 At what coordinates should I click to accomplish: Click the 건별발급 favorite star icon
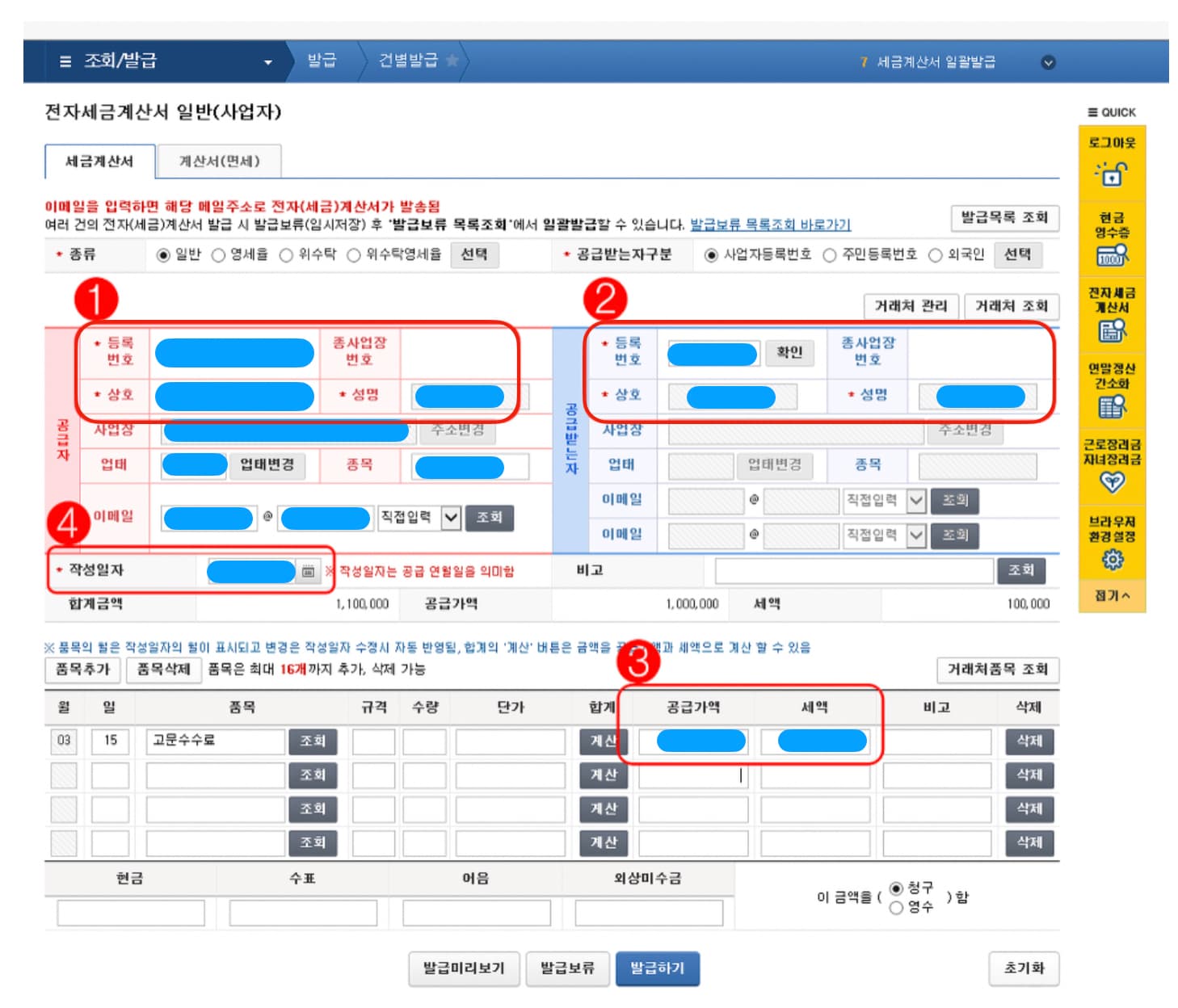point(452,61)
